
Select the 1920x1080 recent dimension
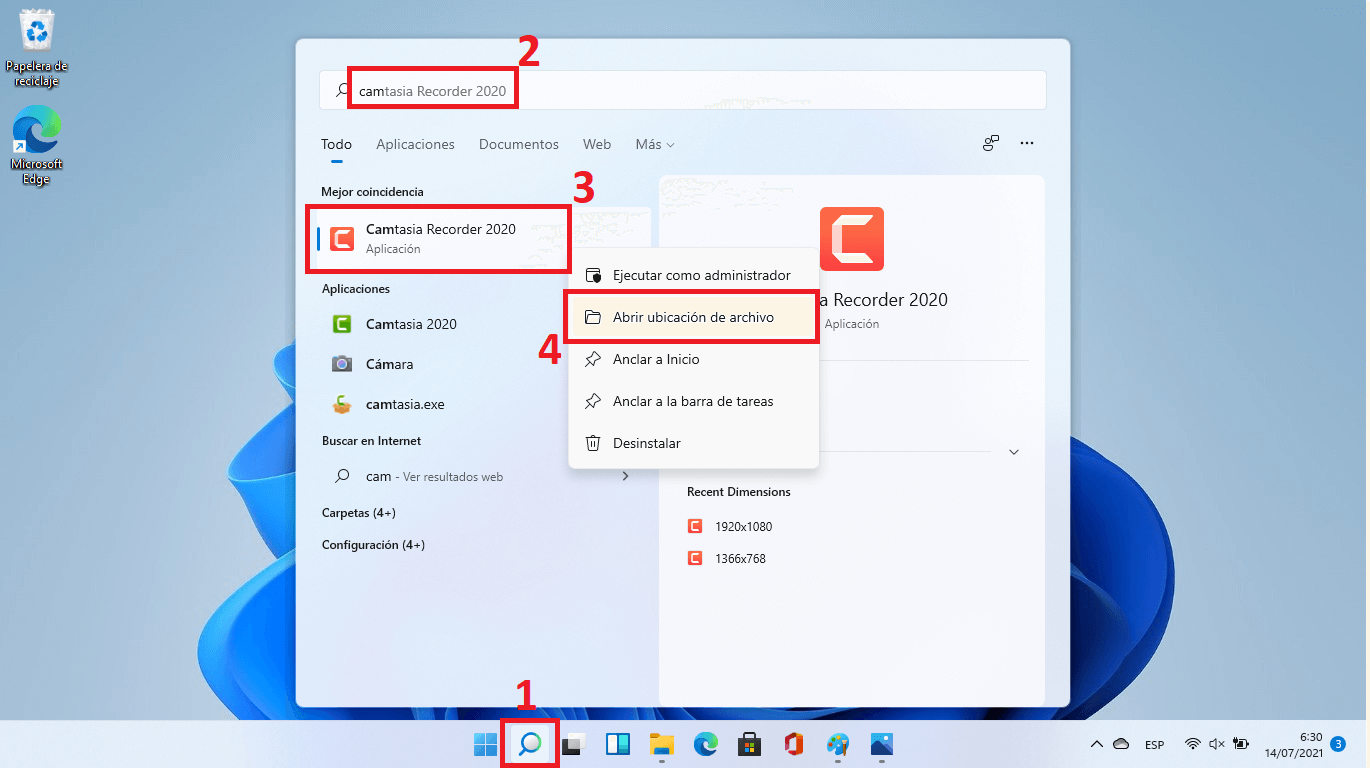click(742, 526)
